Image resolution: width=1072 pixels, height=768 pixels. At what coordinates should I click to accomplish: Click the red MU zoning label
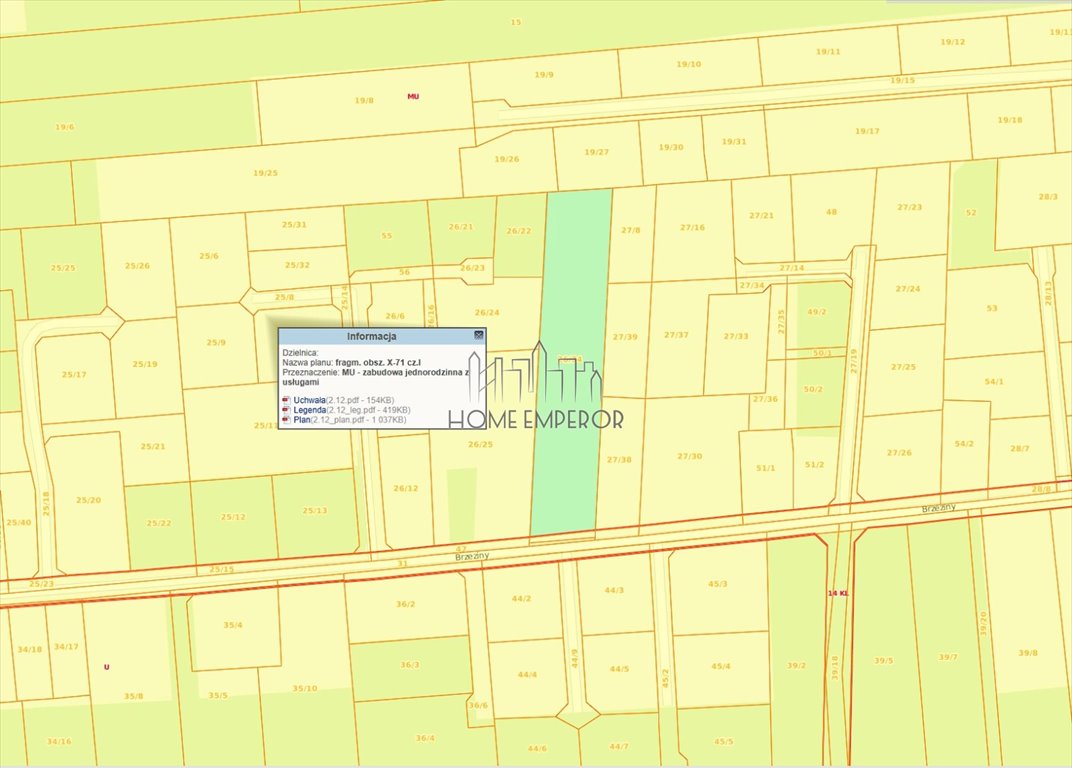(x=413, y=97)
